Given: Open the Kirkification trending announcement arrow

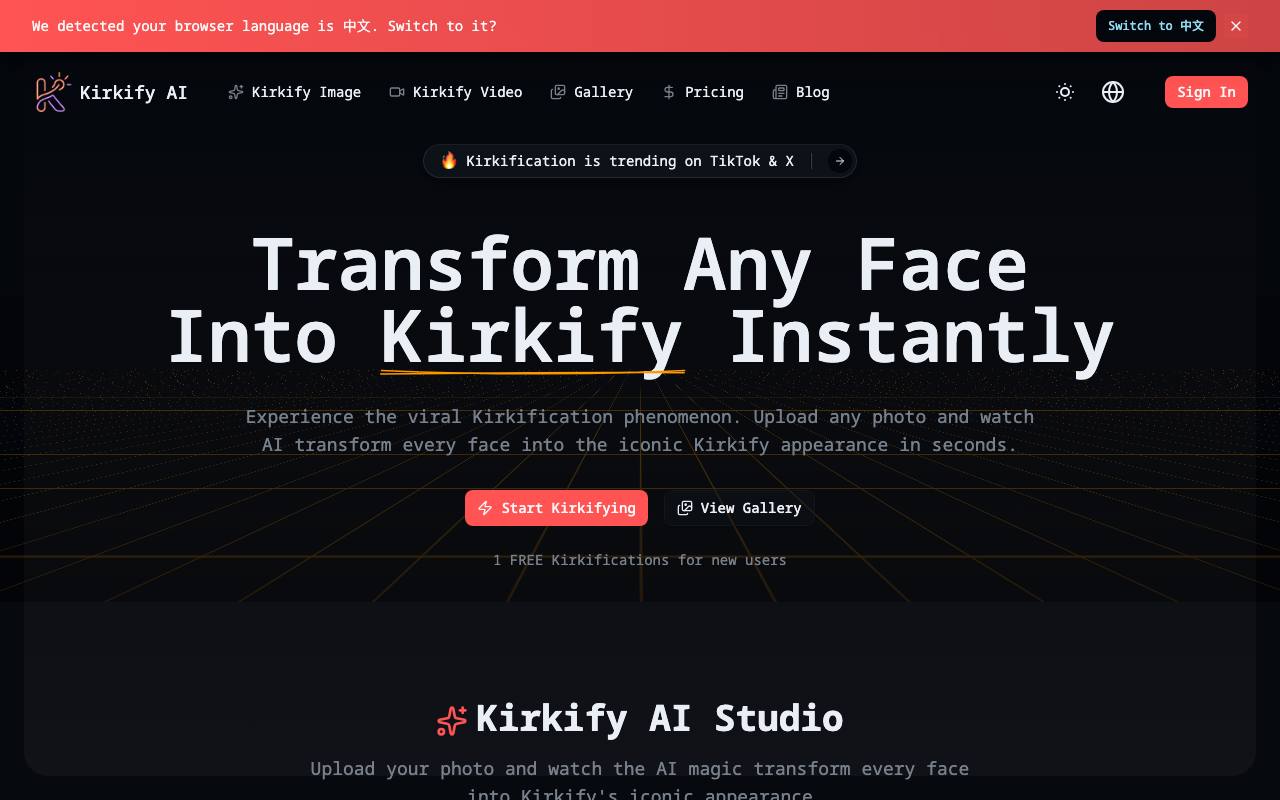Looking at the screenshot, I should (839, 161).
